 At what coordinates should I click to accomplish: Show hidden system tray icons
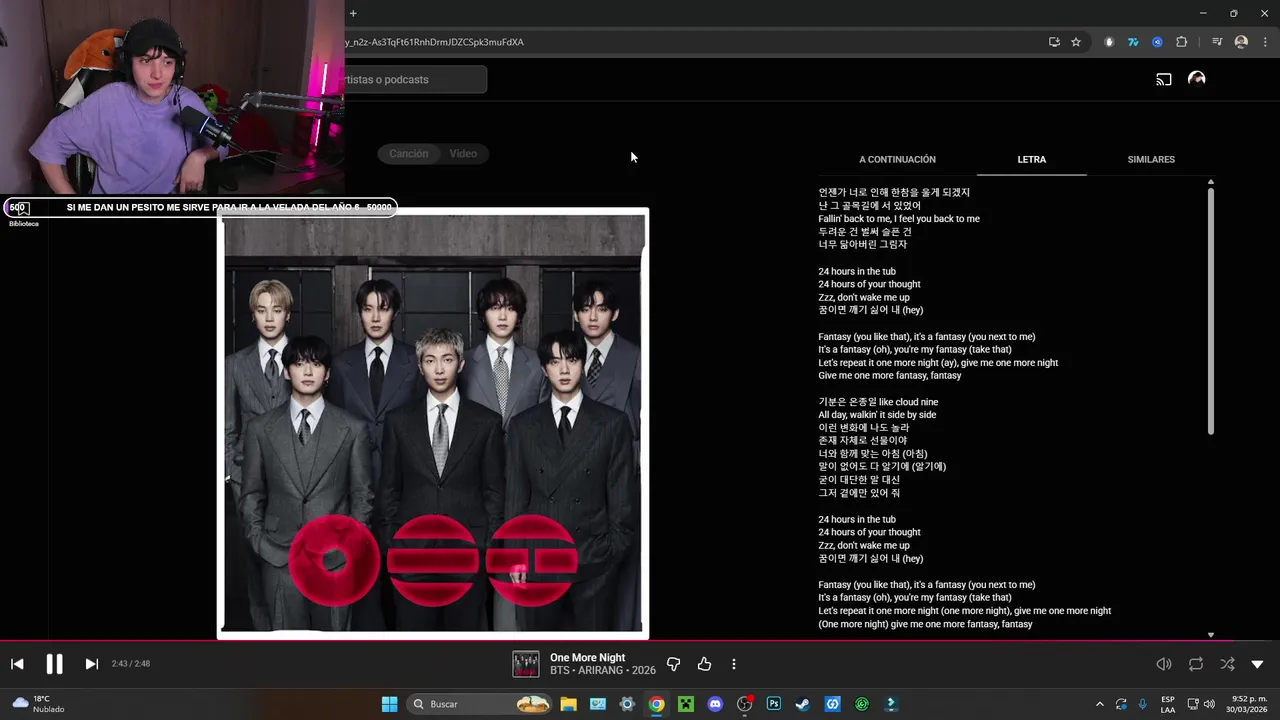click(x=1100, y=704)
